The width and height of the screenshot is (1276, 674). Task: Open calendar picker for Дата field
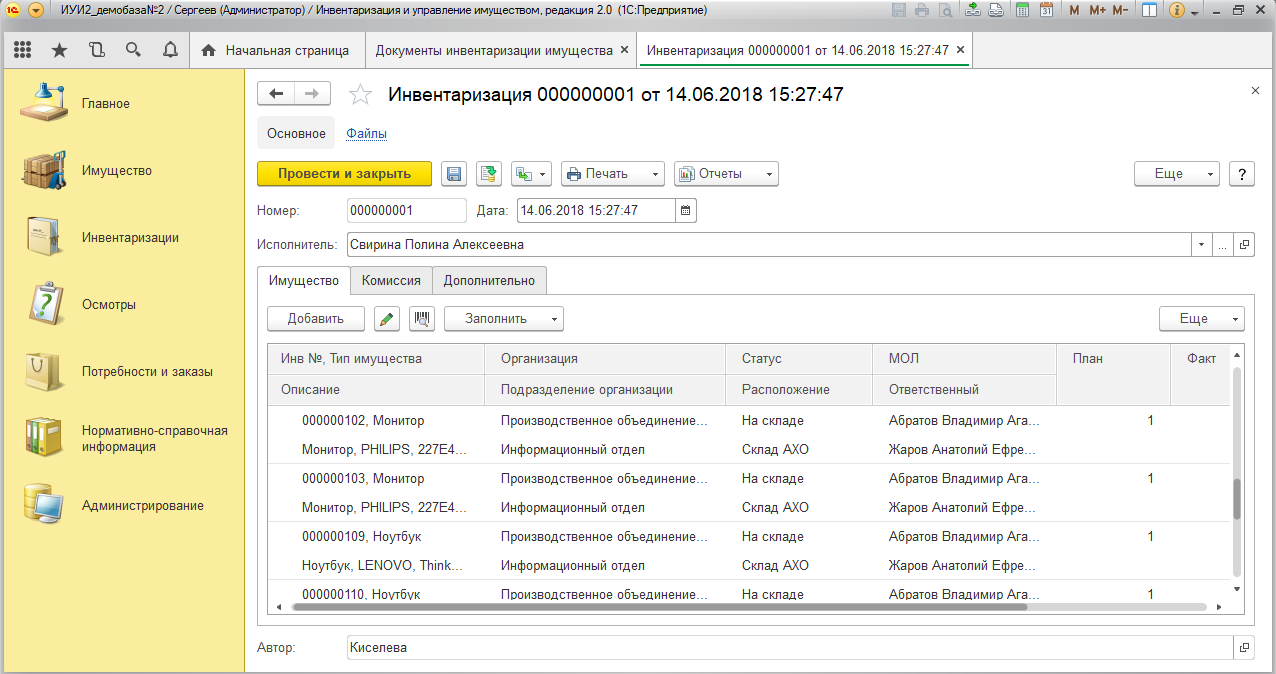686,211
